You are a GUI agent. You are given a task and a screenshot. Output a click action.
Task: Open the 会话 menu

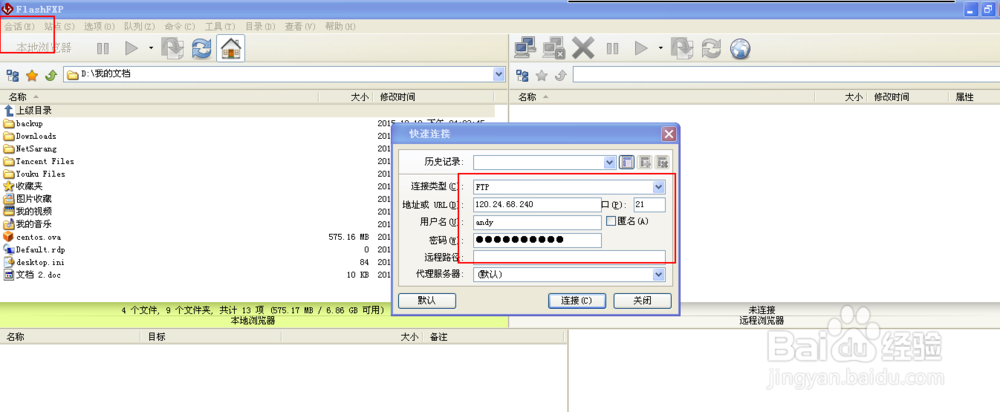[19, 26]
